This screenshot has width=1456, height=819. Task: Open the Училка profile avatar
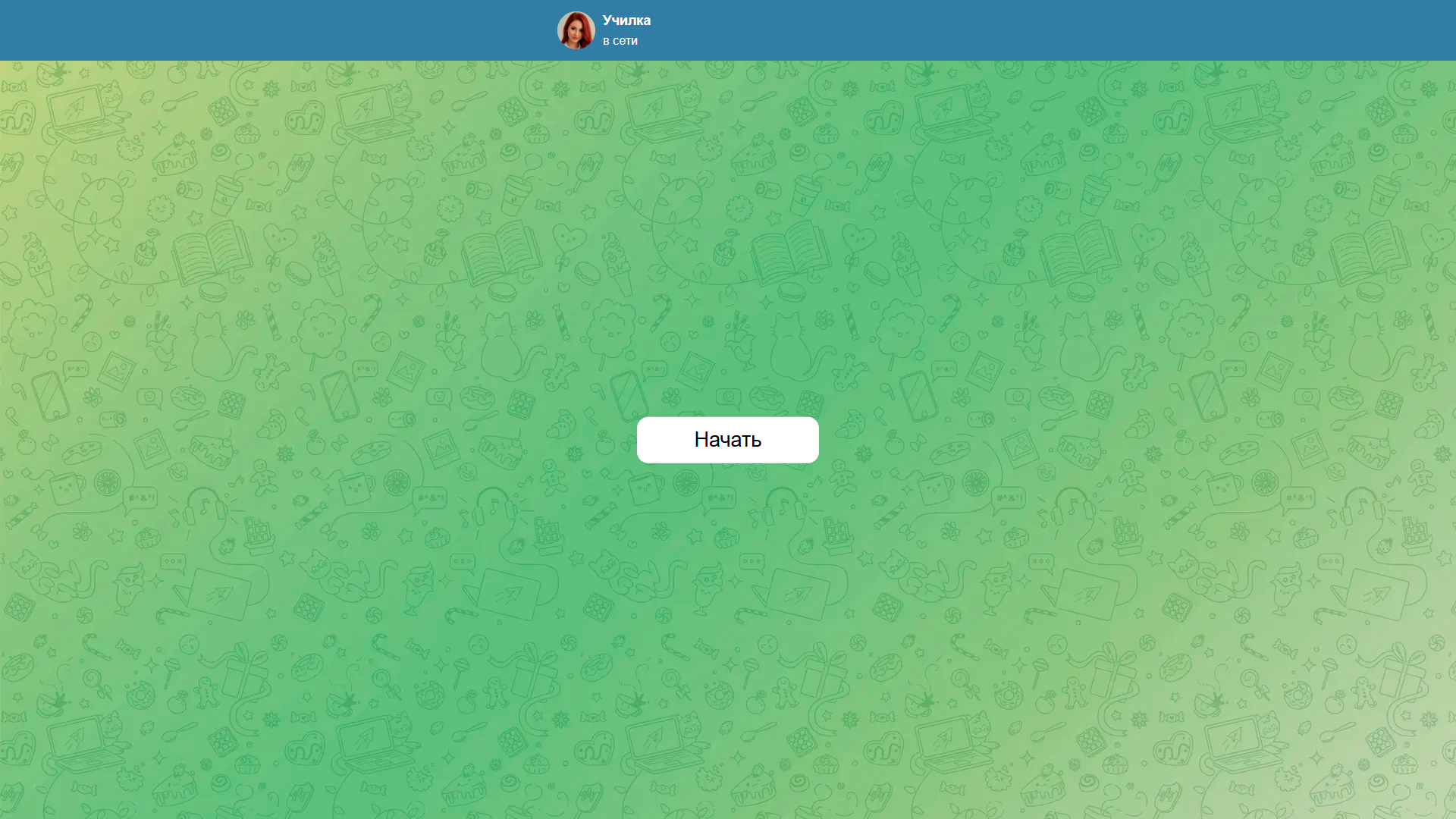point(577,30)
